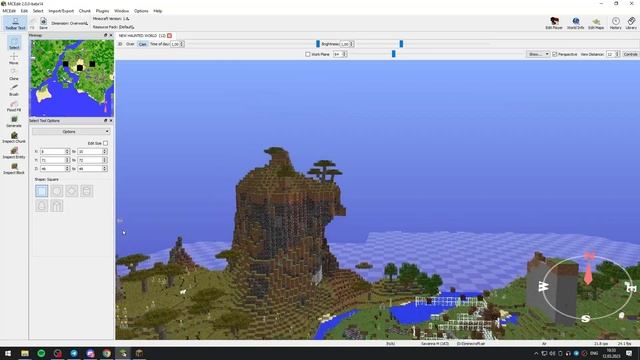Toggle the 3D view button
Image resolution: width=640 pixels, height=360 pixels.
click(x=120, y=44)
